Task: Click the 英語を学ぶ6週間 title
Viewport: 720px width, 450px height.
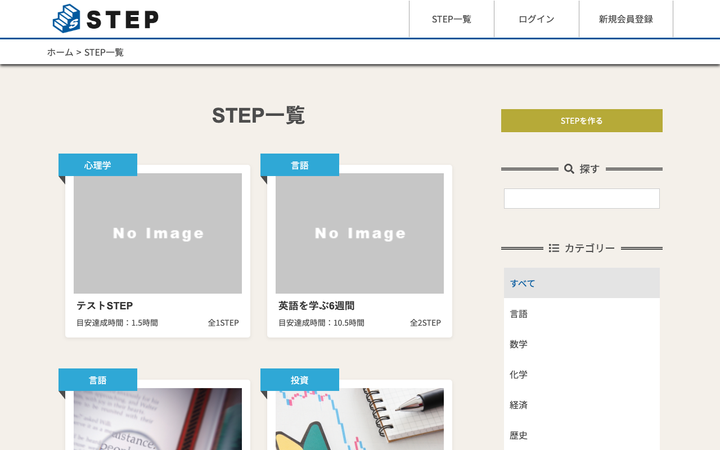Action: click(x=316, y=306)
